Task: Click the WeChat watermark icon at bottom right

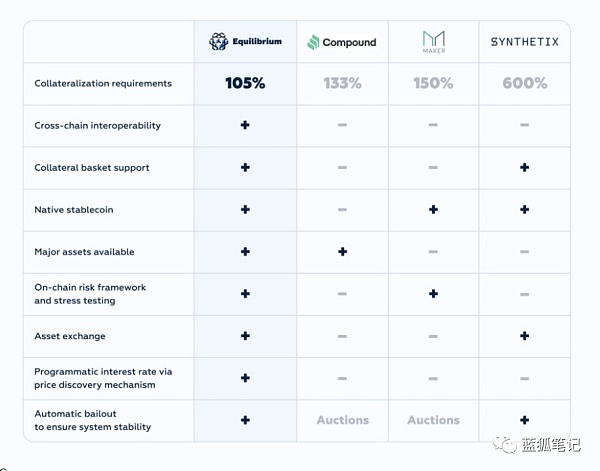Action: tap(509, 444)
